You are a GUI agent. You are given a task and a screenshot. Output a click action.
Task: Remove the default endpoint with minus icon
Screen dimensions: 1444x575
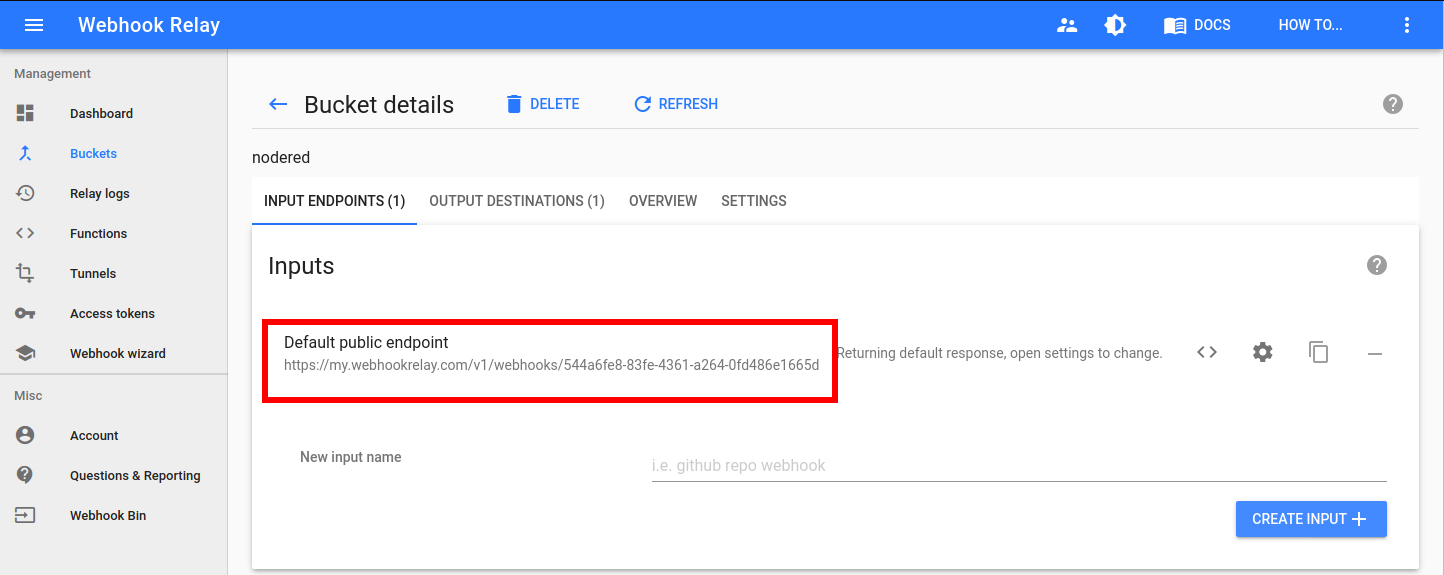click(1375, 353)
